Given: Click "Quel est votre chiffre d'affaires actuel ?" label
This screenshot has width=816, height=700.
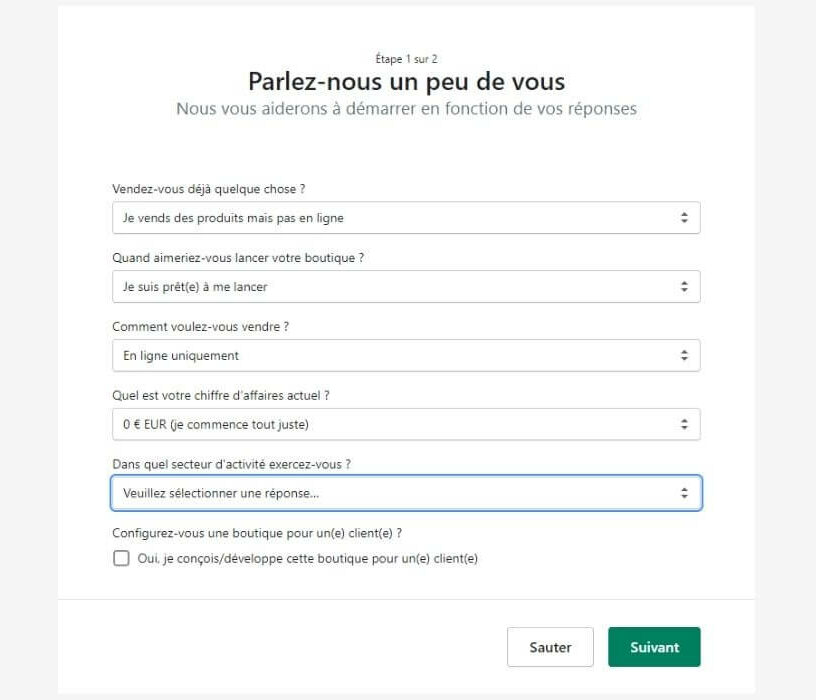Looking at the screenshot, I should 221,396.
